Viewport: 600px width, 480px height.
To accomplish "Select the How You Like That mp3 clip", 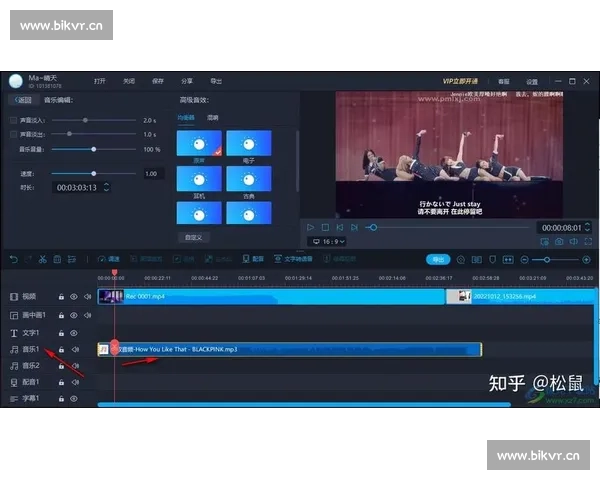I will tap(290, 349).
